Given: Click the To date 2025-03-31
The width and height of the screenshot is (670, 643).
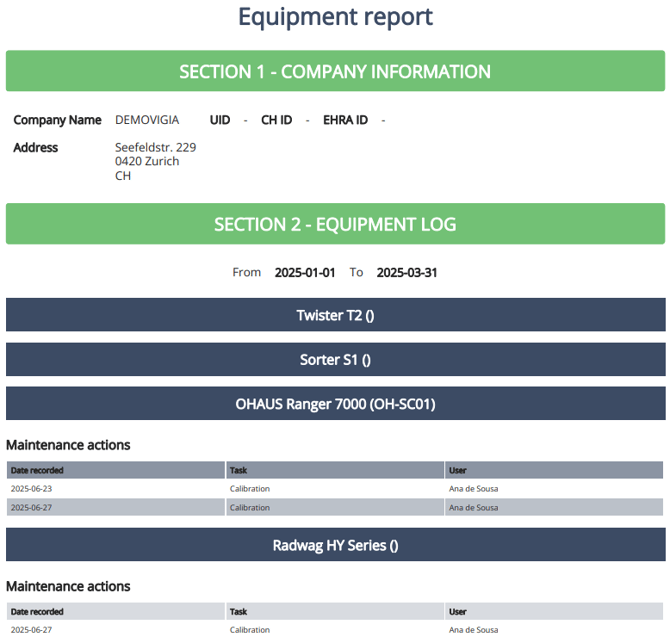Looking at the screenshot, I should (407, 273).
